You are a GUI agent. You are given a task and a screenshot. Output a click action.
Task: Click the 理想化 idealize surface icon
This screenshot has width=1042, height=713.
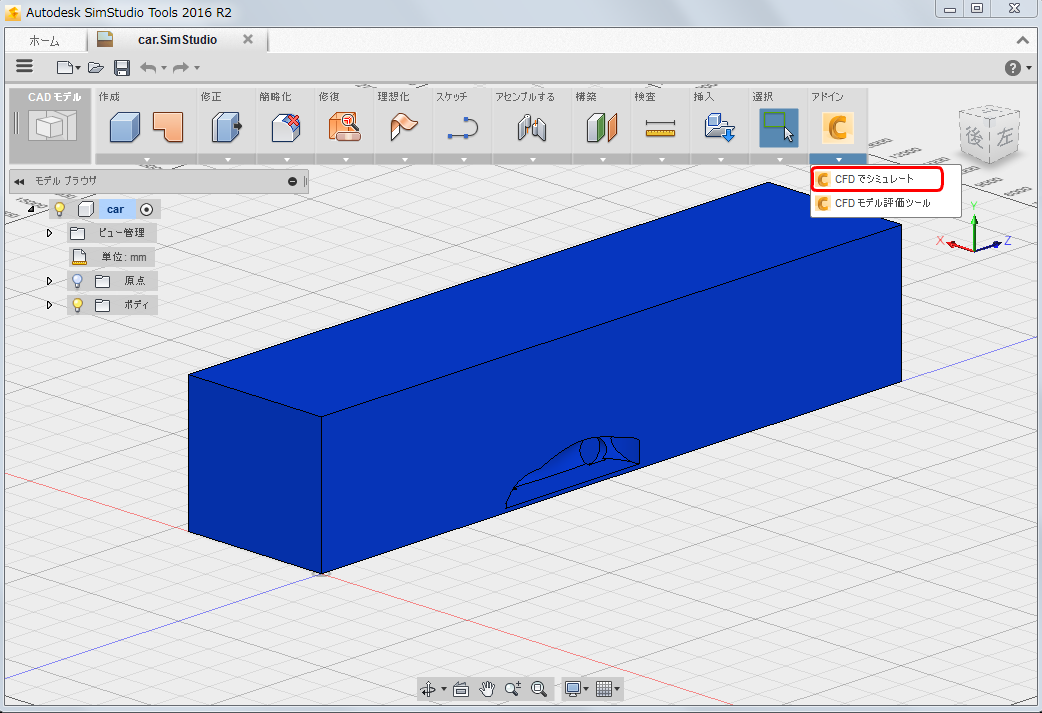403,126
